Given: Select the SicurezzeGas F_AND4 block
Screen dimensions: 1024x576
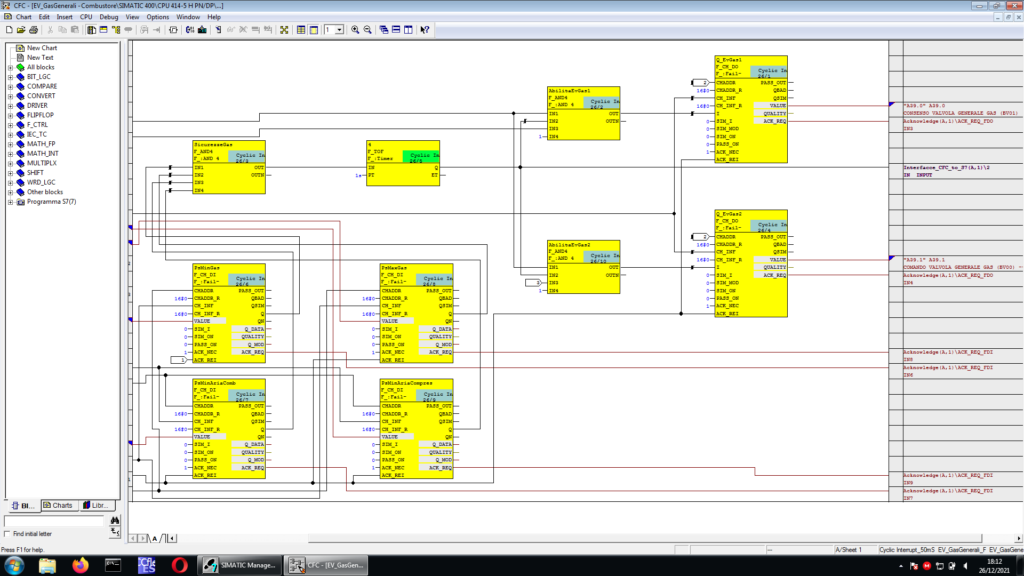Looking at the screenshot, I should tap(229, 167).
